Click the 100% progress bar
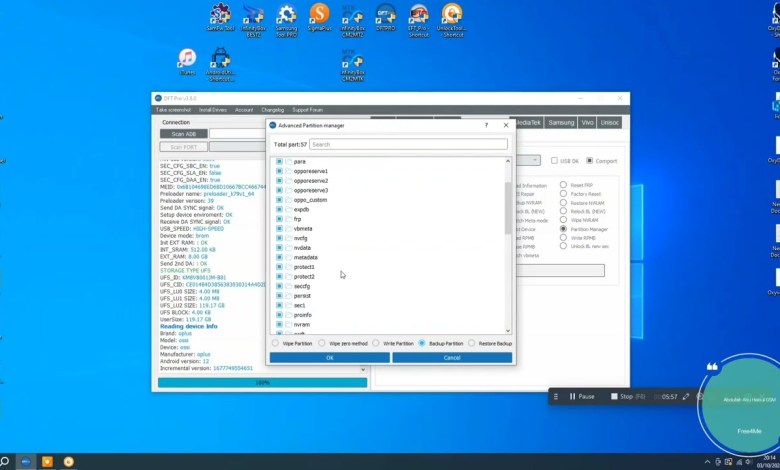Viewport: 780px width, 470px height. [262, 382]
